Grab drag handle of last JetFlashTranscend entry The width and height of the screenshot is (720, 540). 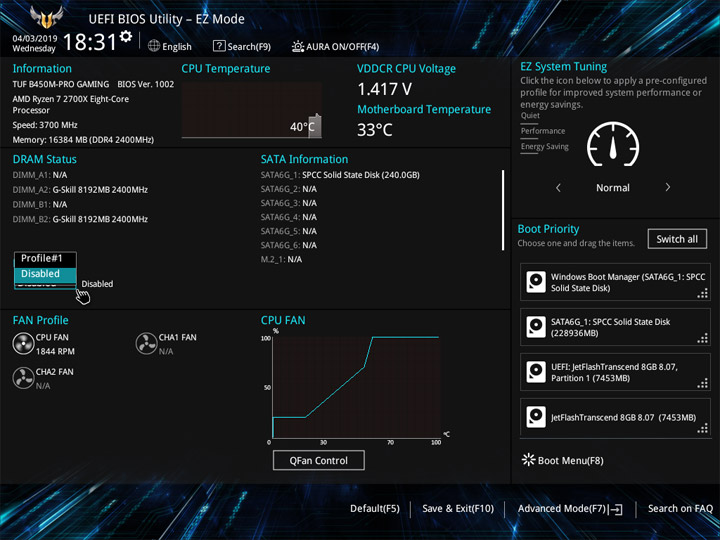(703, 428)
